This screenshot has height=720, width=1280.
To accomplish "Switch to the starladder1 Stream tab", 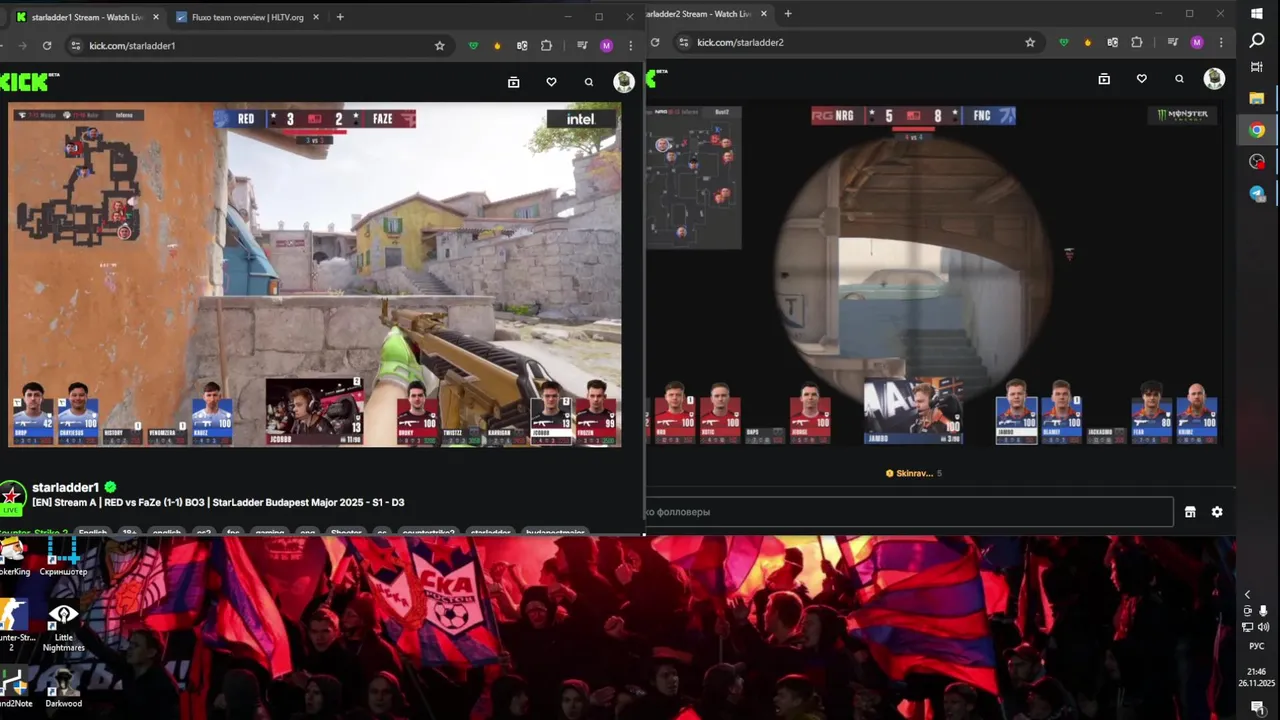I will point(85,17).
